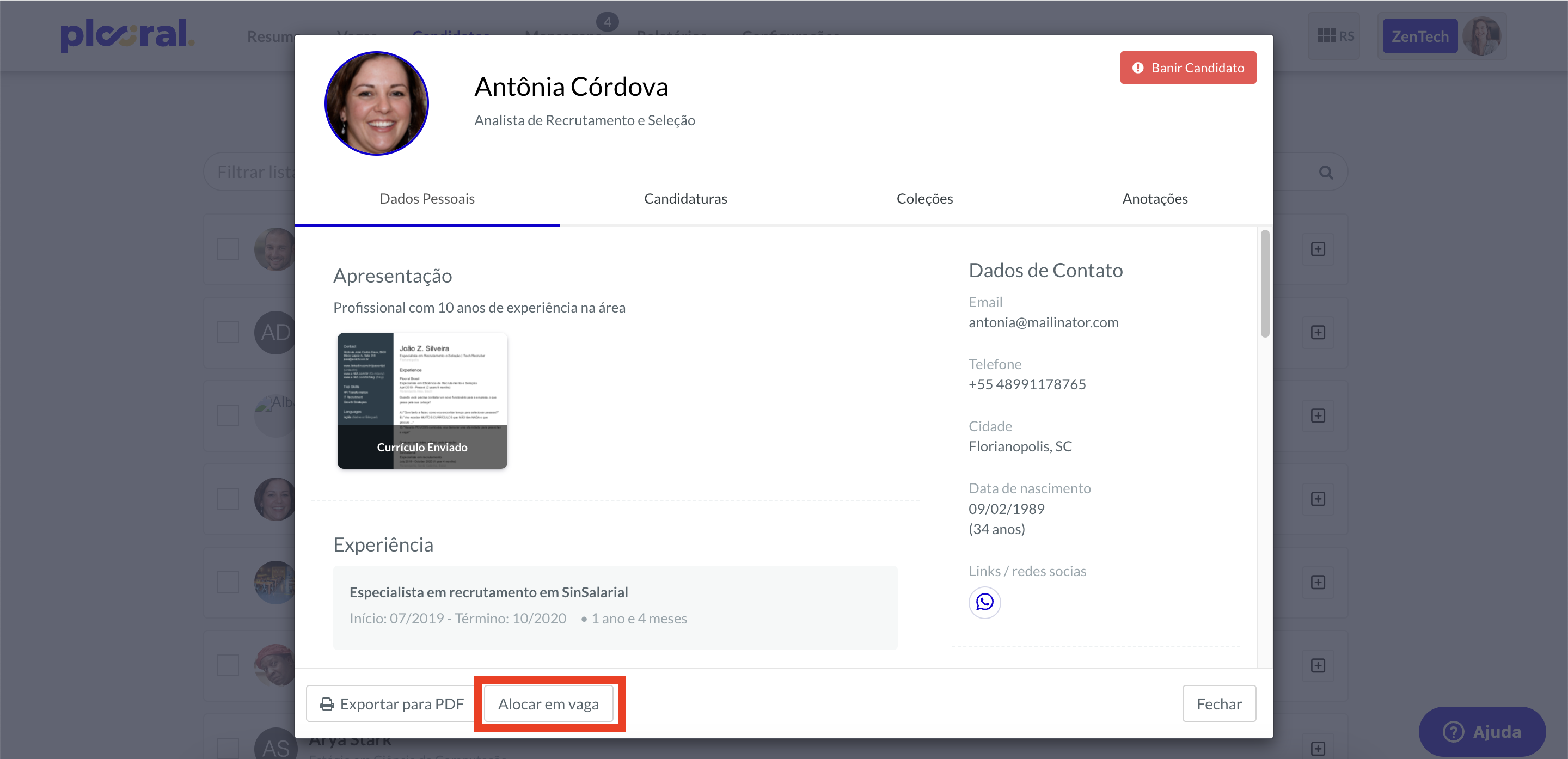
Task: Click birth date 09/02/1989
Action: [1006, 509]
